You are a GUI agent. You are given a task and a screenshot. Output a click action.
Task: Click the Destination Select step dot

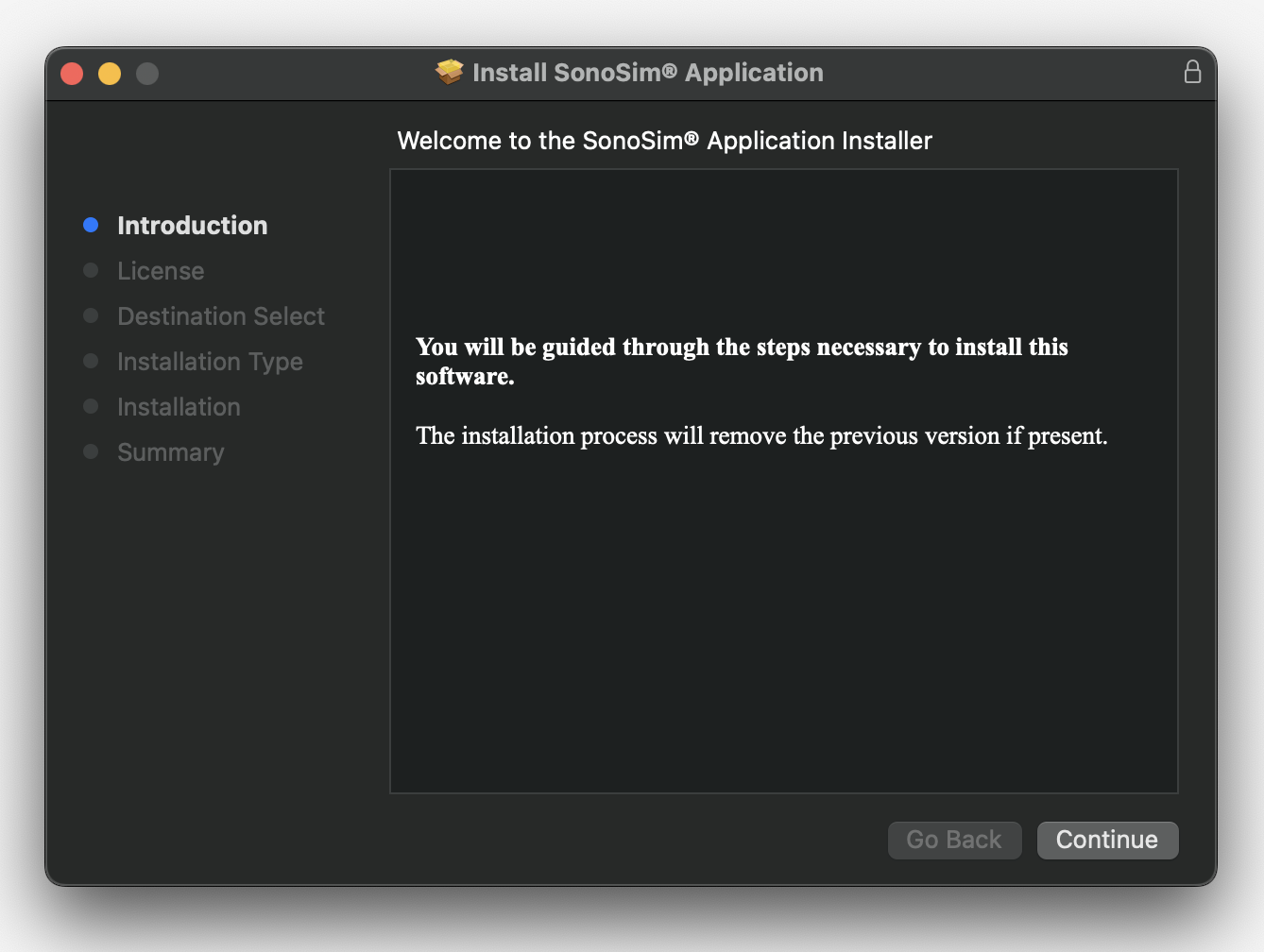pos(91,315)
